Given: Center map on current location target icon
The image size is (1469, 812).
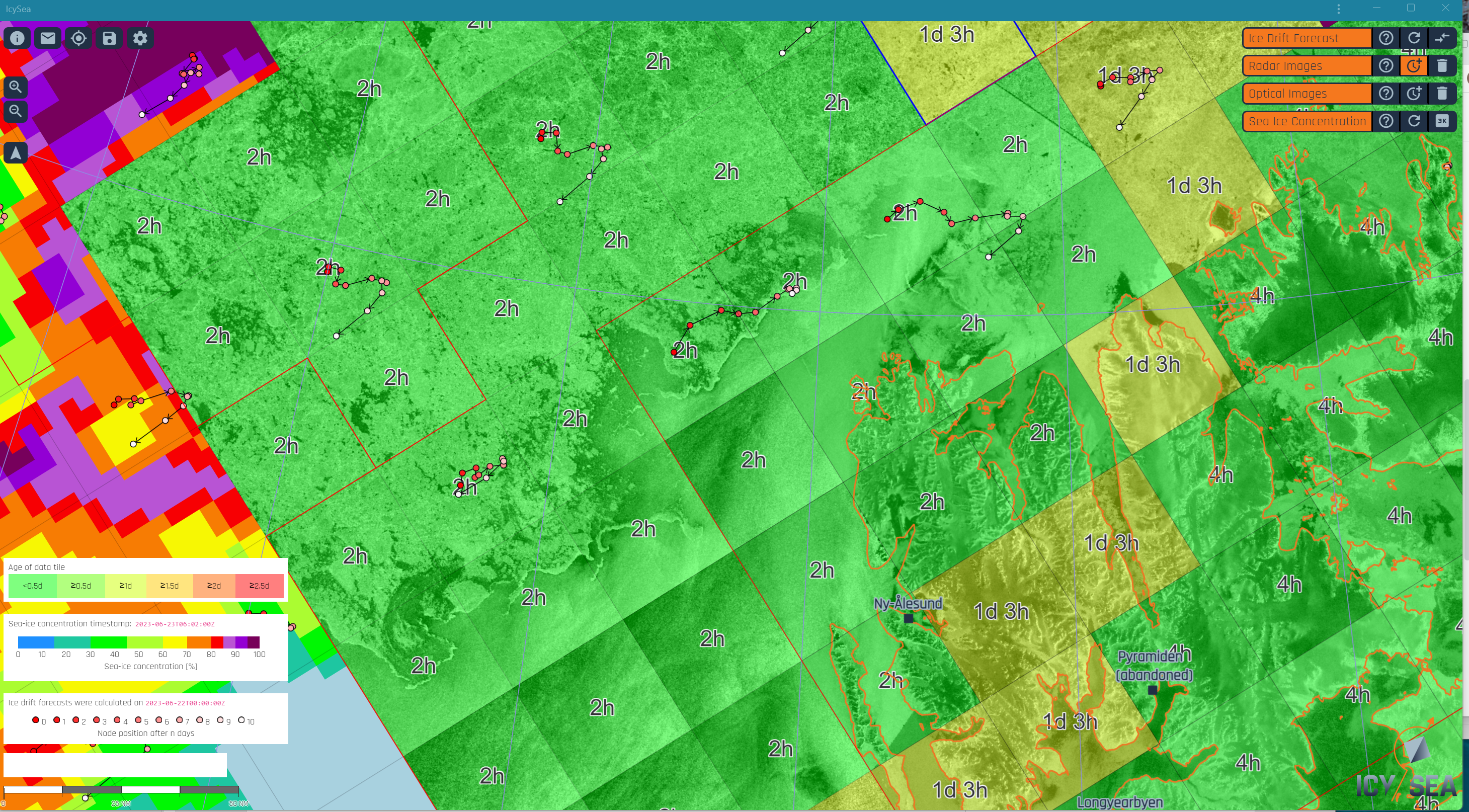Looking at the screenshot, I should tap(78, 38).
